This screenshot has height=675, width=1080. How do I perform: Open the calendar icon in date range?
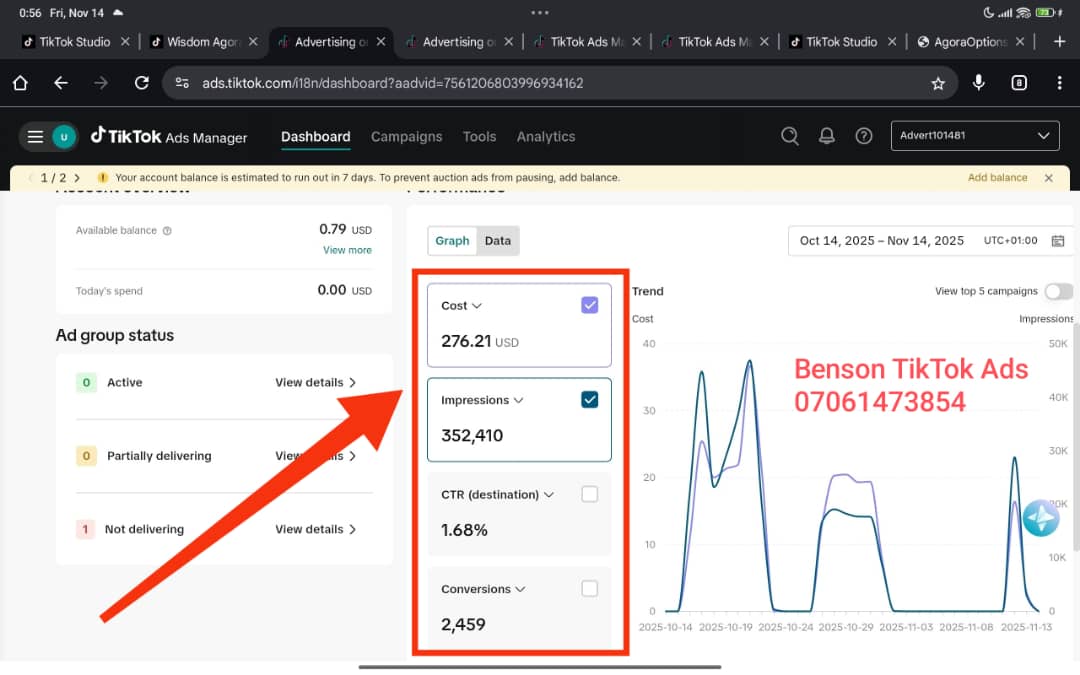tap(1058, 241)
